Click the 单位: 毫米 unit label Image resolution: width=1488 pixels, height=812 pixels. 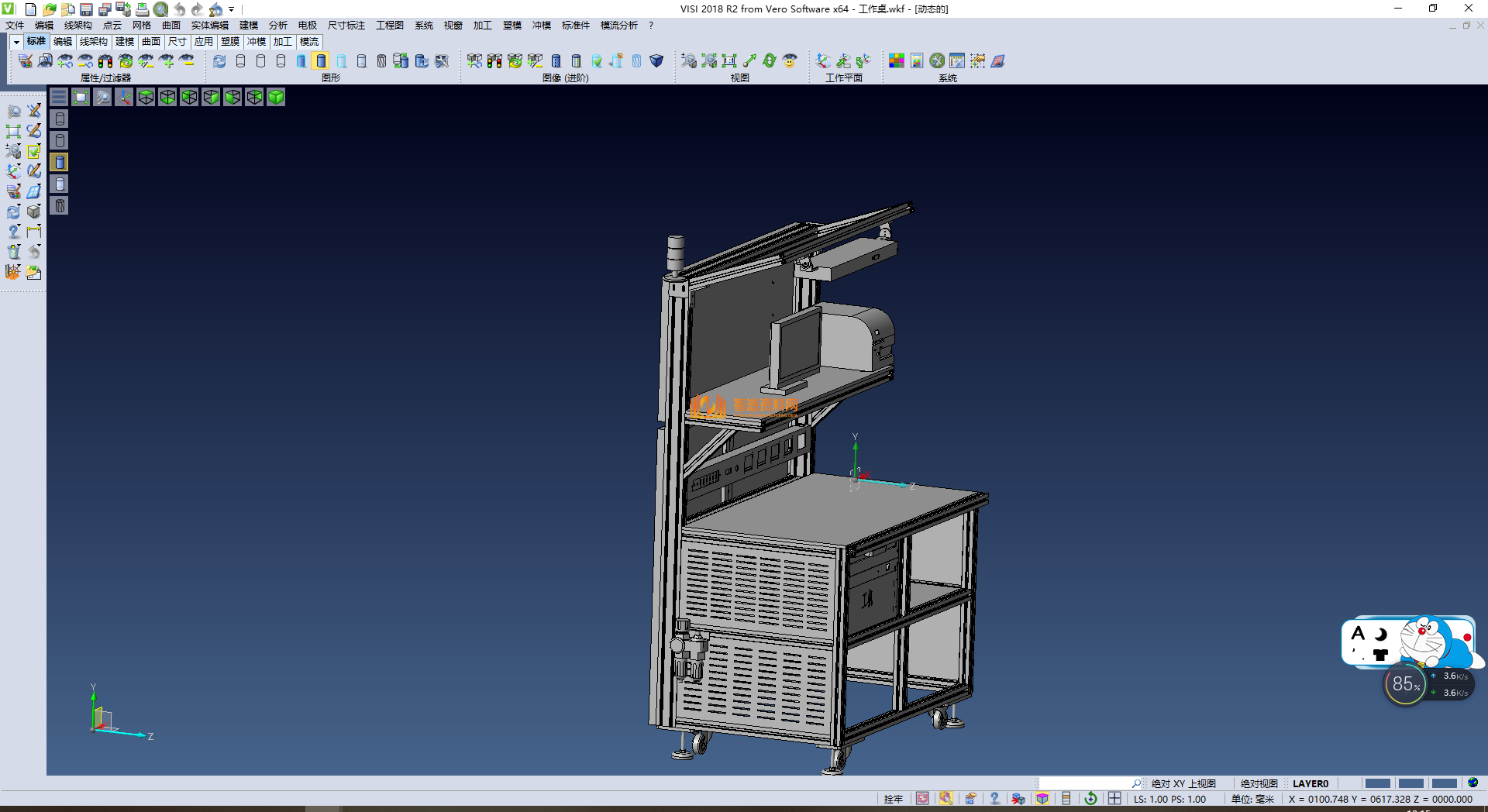pyautogui.click(x=1252, y=799)
